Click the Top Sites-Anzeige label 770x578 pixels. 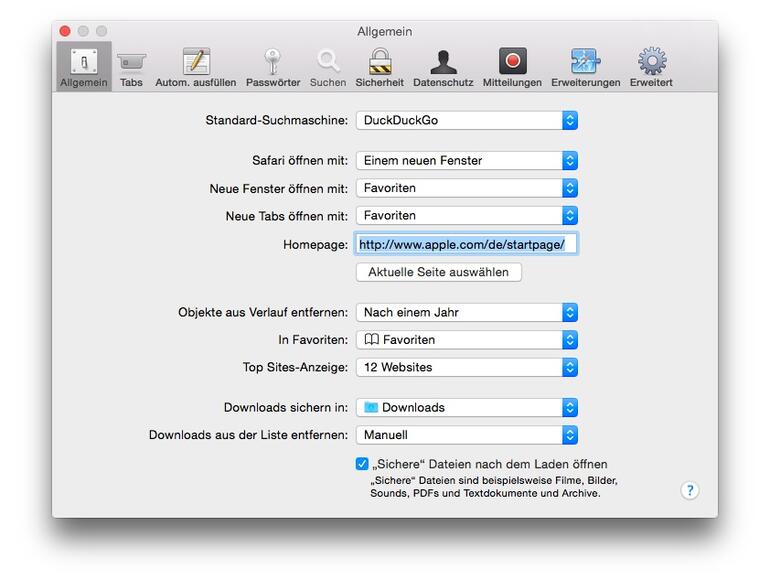pyautogui.click(x=295, y=367)
